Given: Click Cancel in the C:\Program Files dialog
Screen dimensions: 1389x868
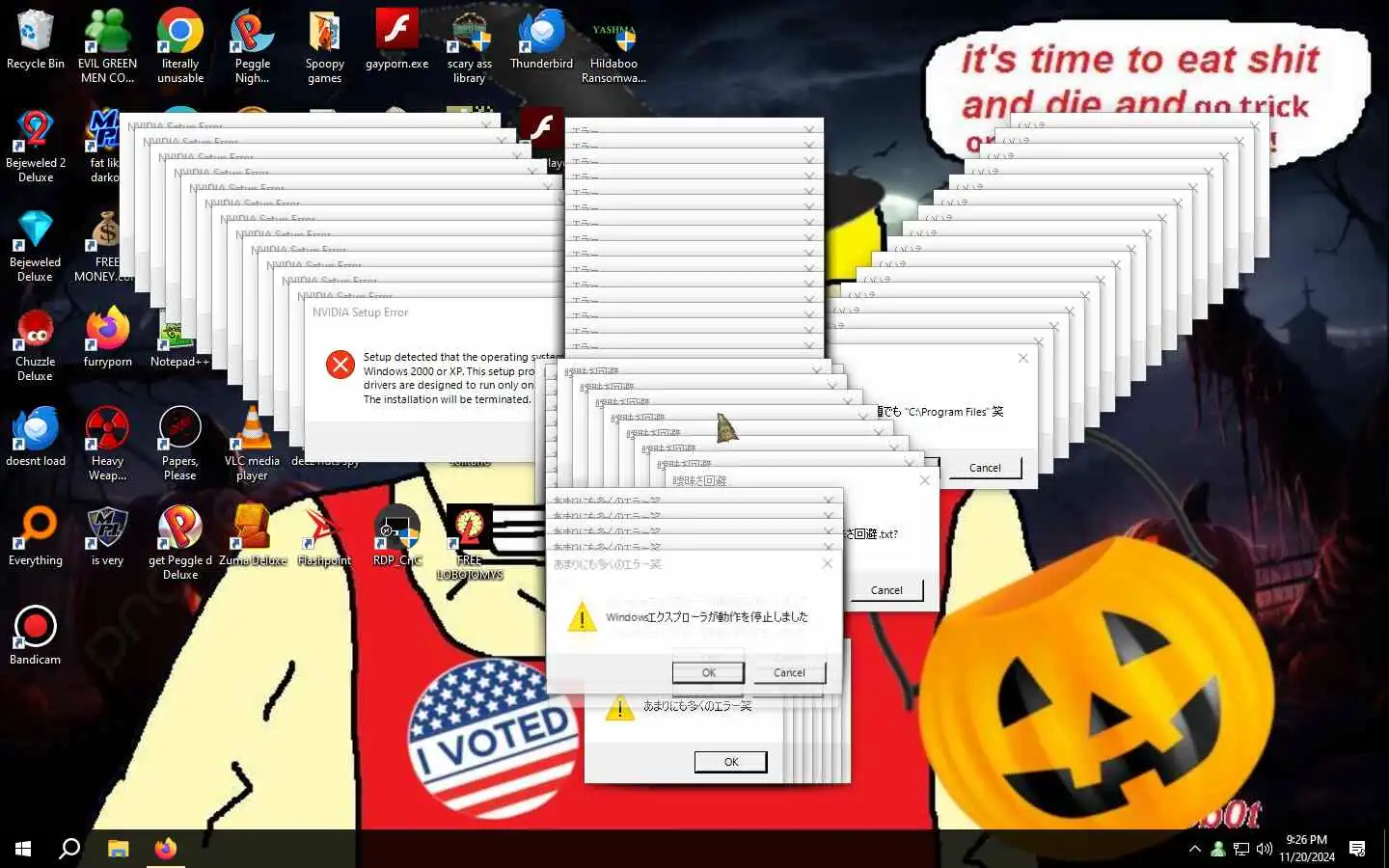Looking at the screenshot, I should point(985,468).
